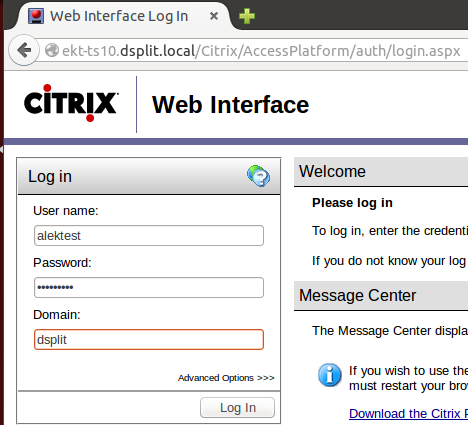Click into the Domain field
Screen dimensions: 468x425
pyautogui.click(x=149, y=339)
